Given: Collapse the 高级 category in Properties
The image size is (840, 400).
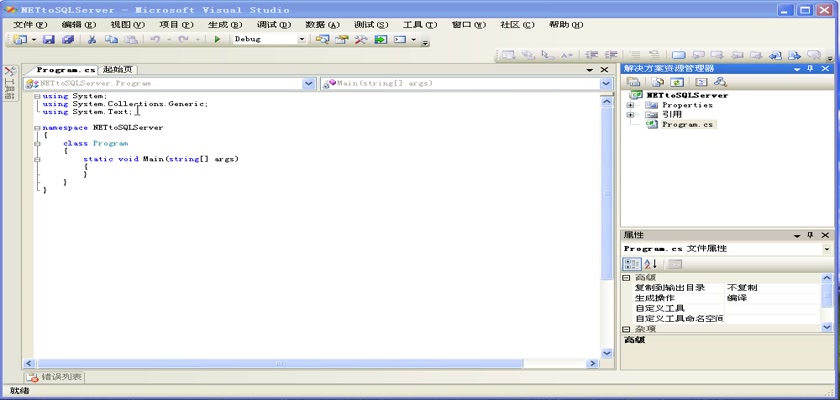Looking at the screenshot, I should click(626, 277).
